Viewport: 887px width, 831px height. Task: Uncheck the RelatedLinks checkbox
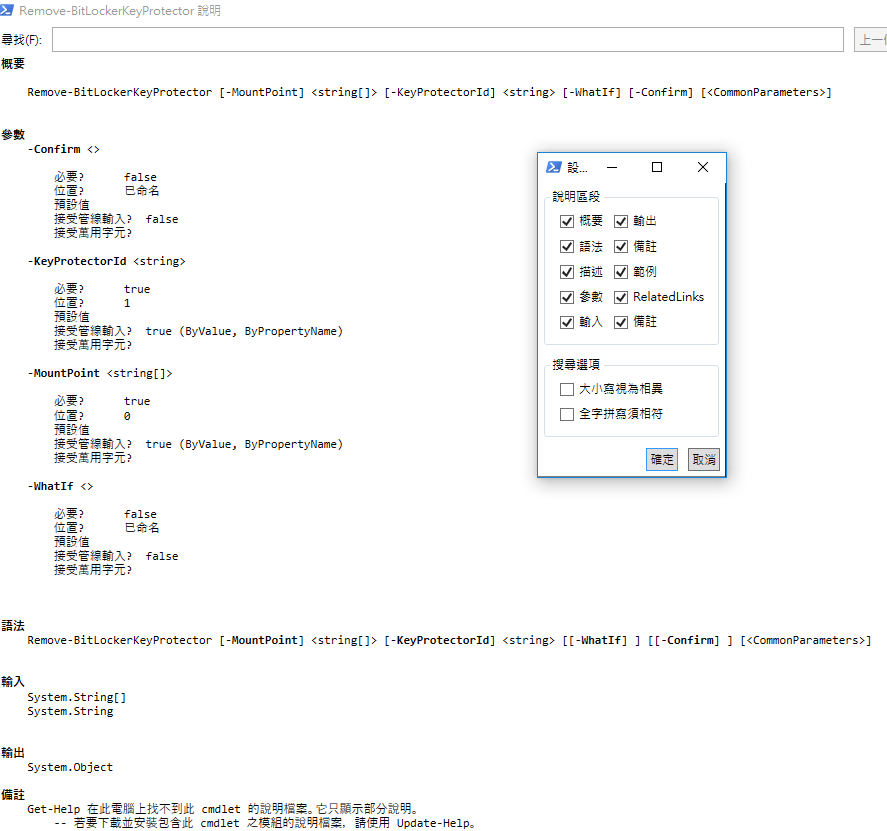(x=621, y=296)
